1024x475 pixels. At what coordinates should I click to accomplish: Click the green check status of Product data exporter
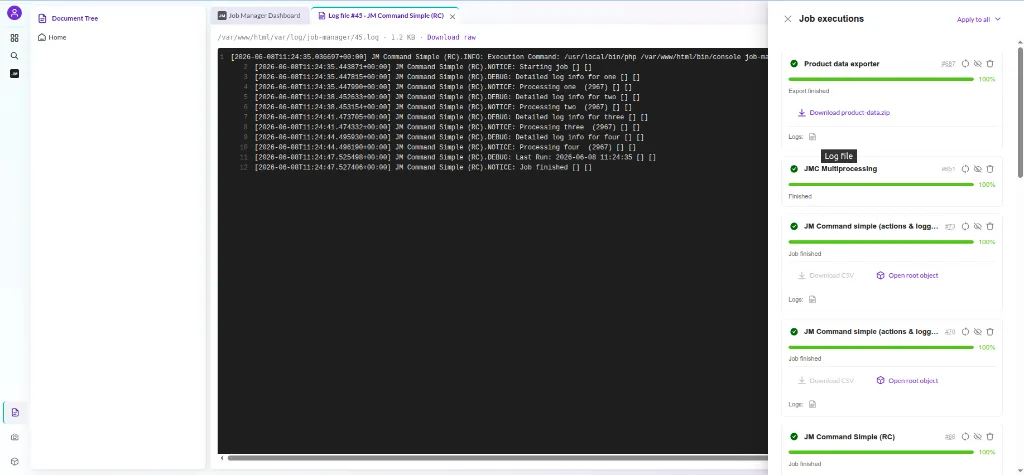794,64
